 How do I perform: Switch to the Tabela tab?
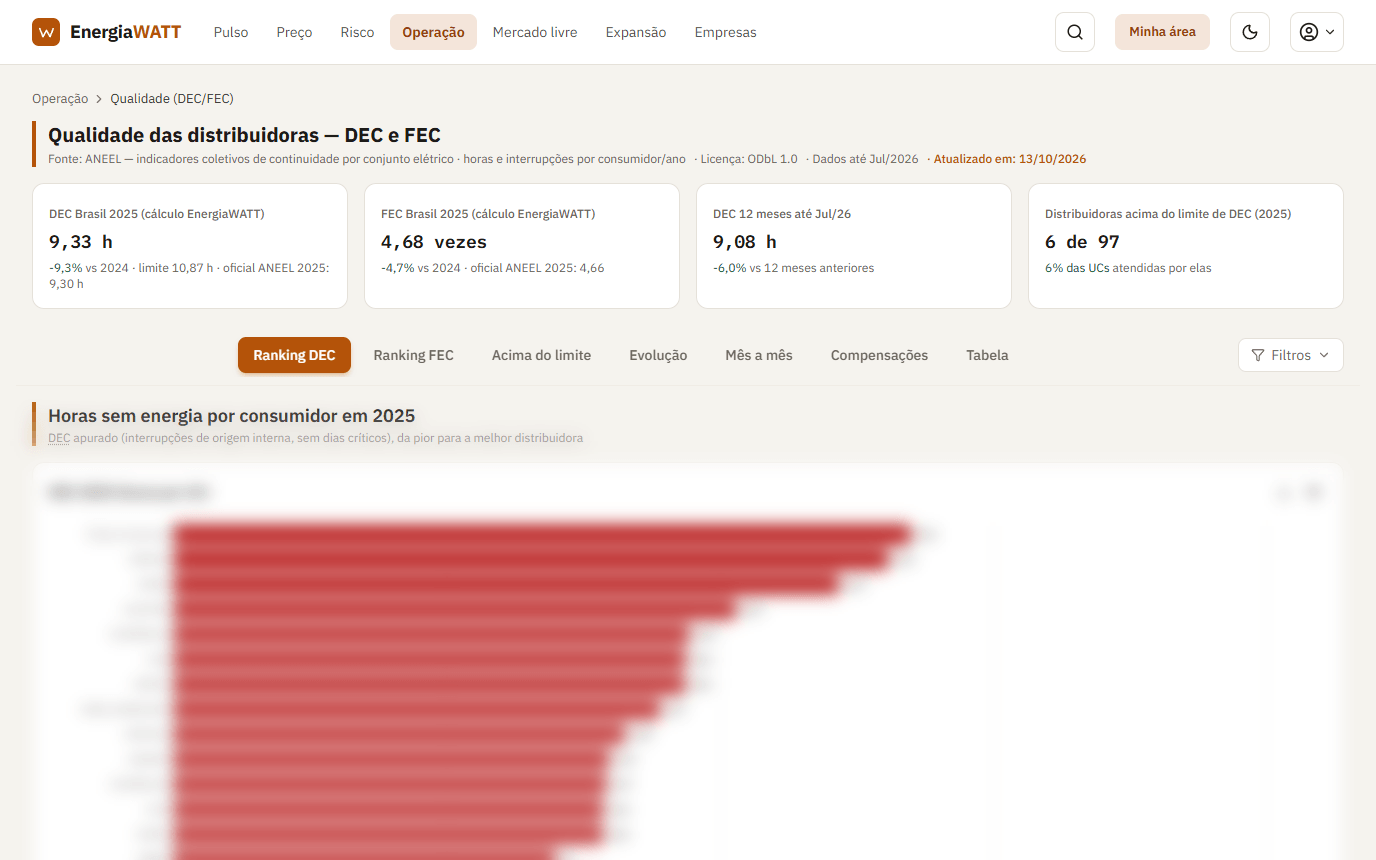click(x=987, y=355)
